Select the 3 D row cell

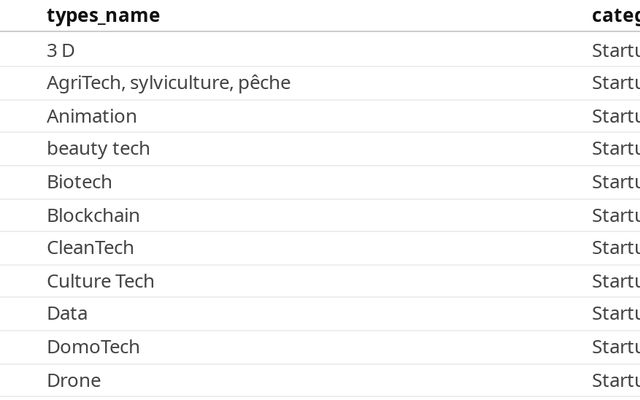click(61, 50)
